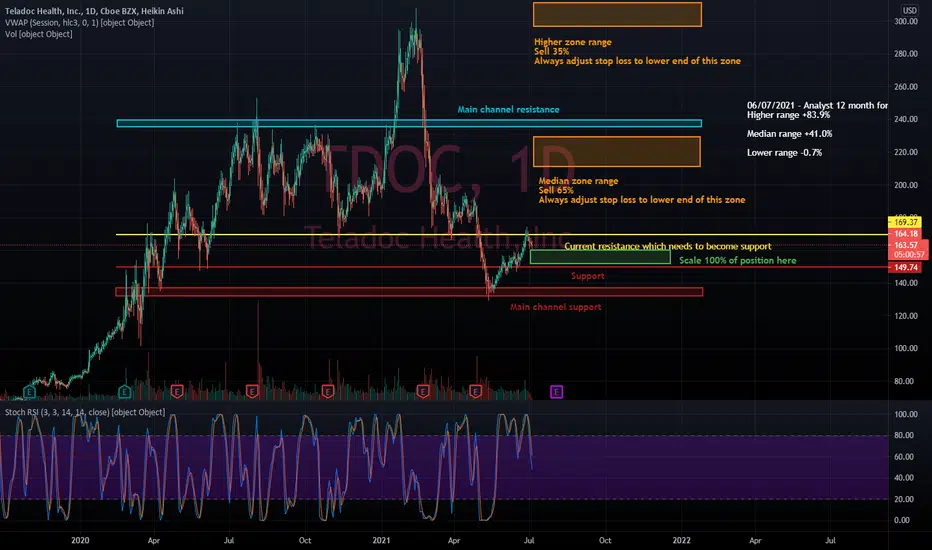Click the 280.00 price axis label

[x=906, y=54]
